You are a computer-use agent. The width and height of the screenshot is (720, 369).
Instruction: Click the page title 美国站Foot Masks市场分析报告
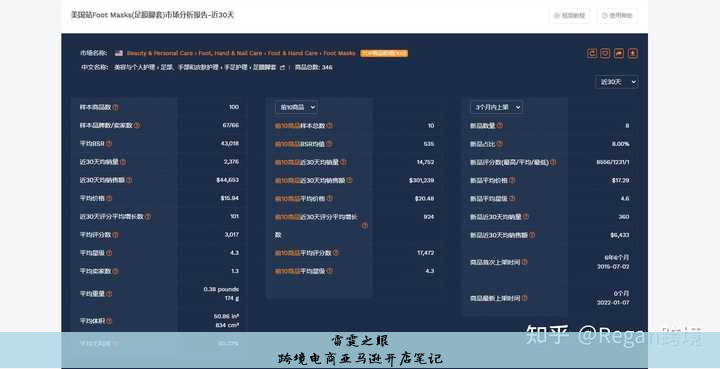tap(152, 15)
